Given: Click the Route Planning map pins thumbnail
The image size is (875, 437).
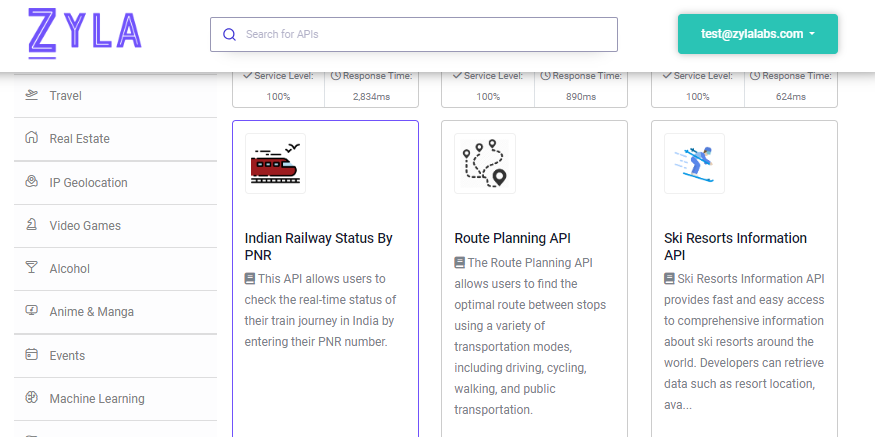Looking at the screenshot, I should click(485, 164).
